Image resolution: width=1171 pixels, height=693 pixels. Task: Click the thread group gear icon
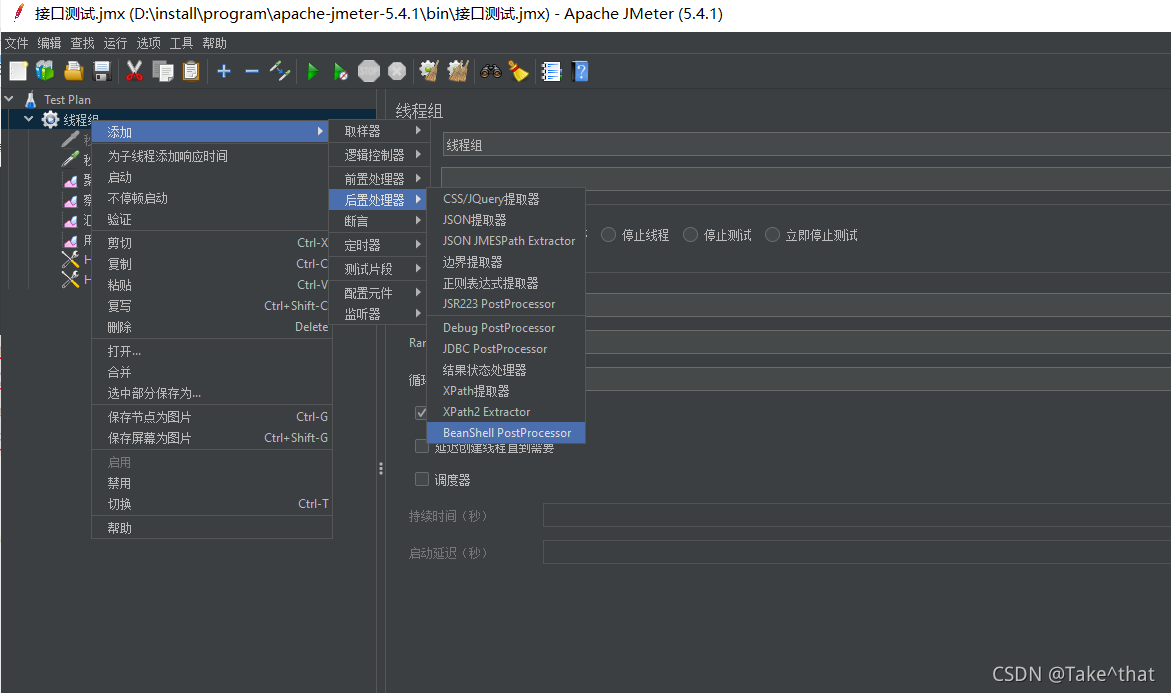coord(50,119)
